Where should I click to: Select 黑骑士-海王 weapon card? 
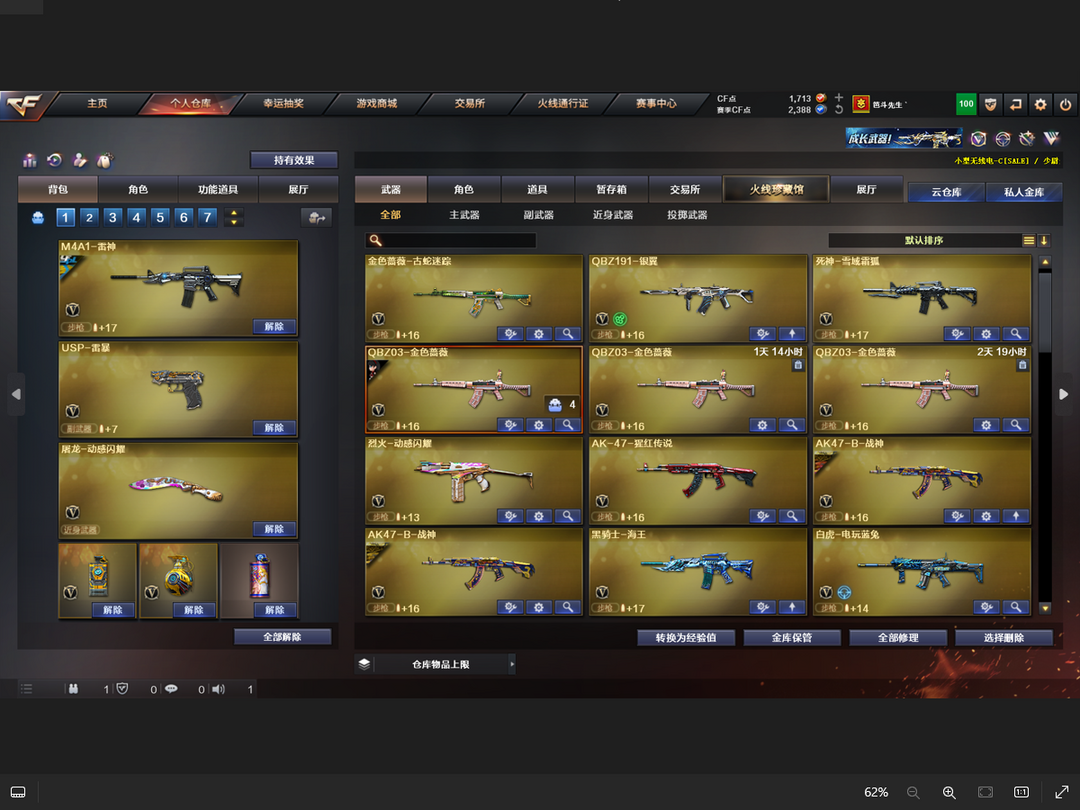tap(698, 572)
